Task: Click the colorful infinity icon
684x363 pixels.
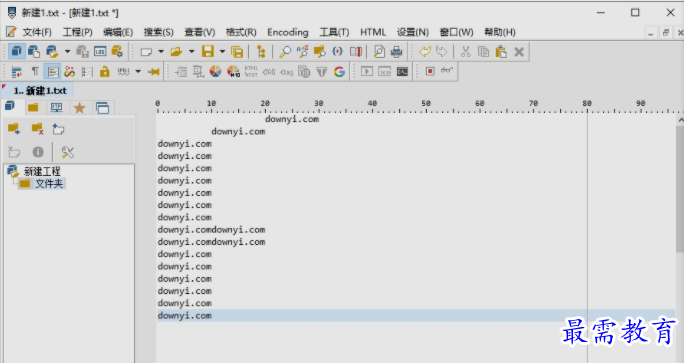Action: tap(69, 72)
